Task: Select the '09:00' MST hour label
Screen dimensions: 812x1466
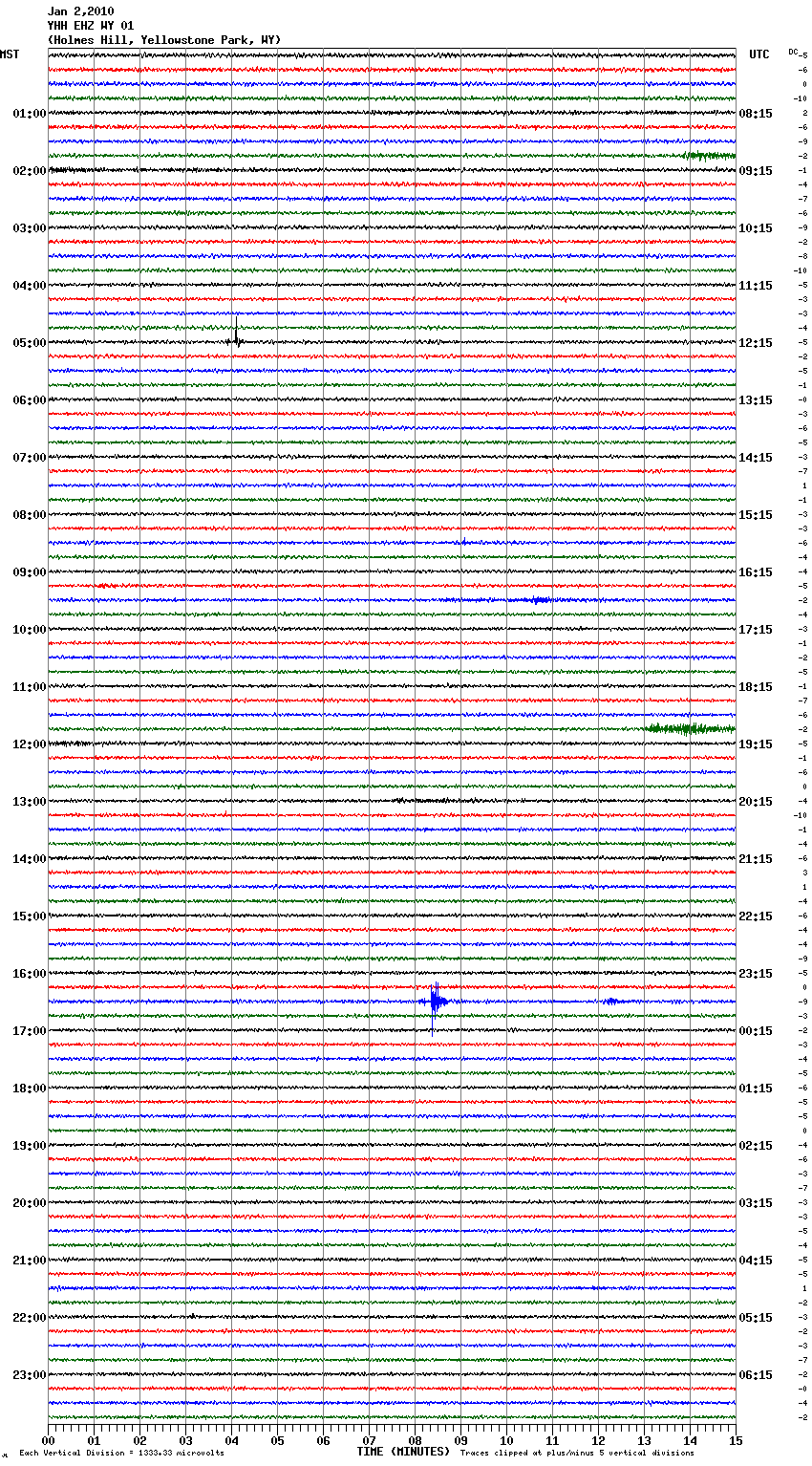Action: 30,572
